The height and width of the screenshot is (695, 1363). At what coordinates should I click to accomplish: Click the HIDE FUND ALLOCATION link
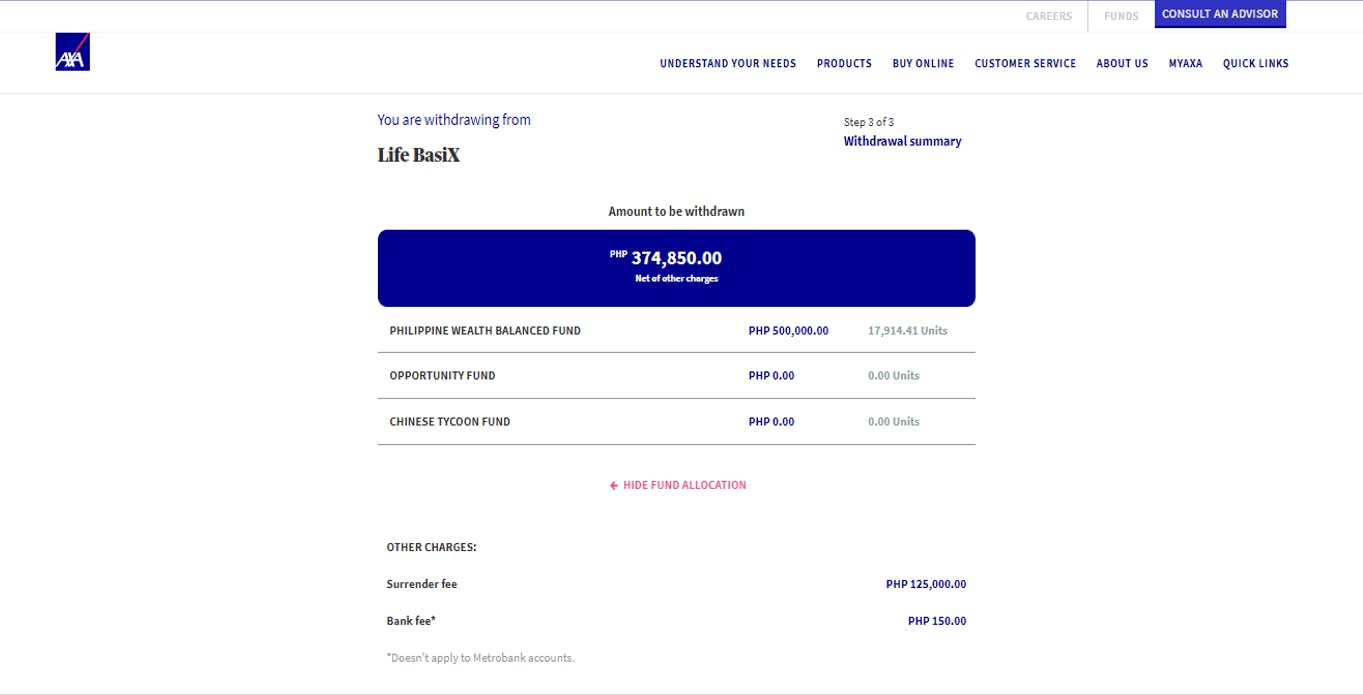click(x=683, y=484)
